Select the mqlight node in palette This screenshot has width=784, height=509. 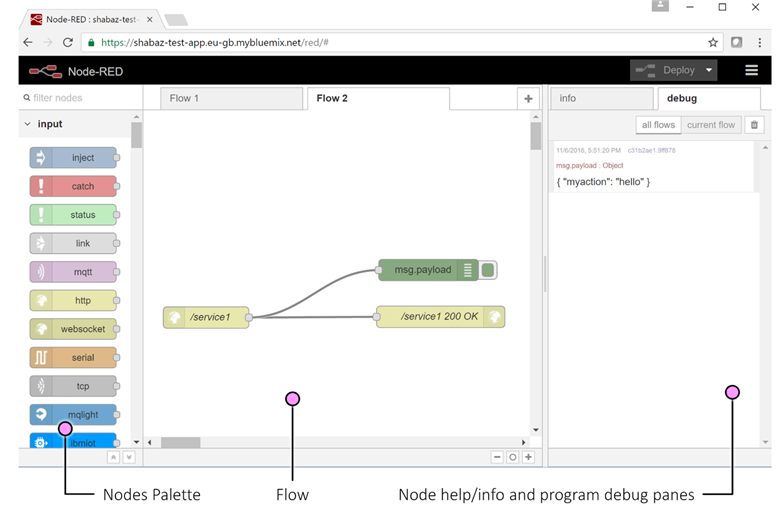73,414
